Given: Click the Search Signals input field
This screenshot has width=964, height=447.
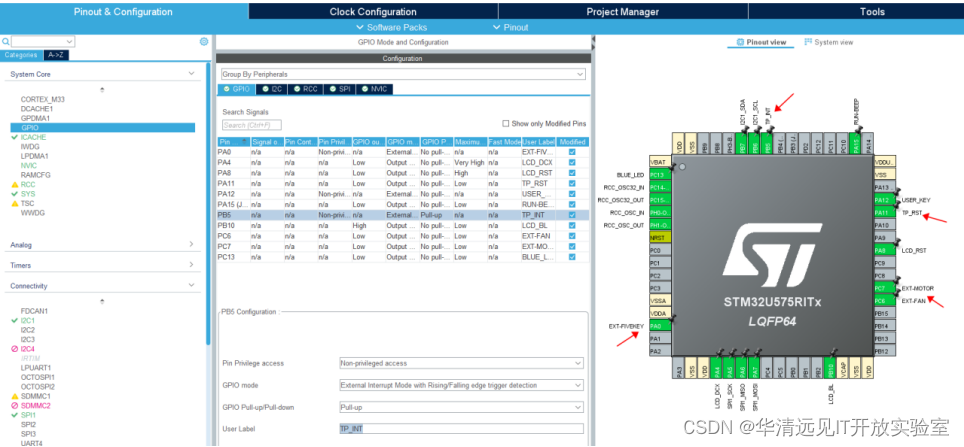Looking at the screenshot, I should (x=251, y=125).
